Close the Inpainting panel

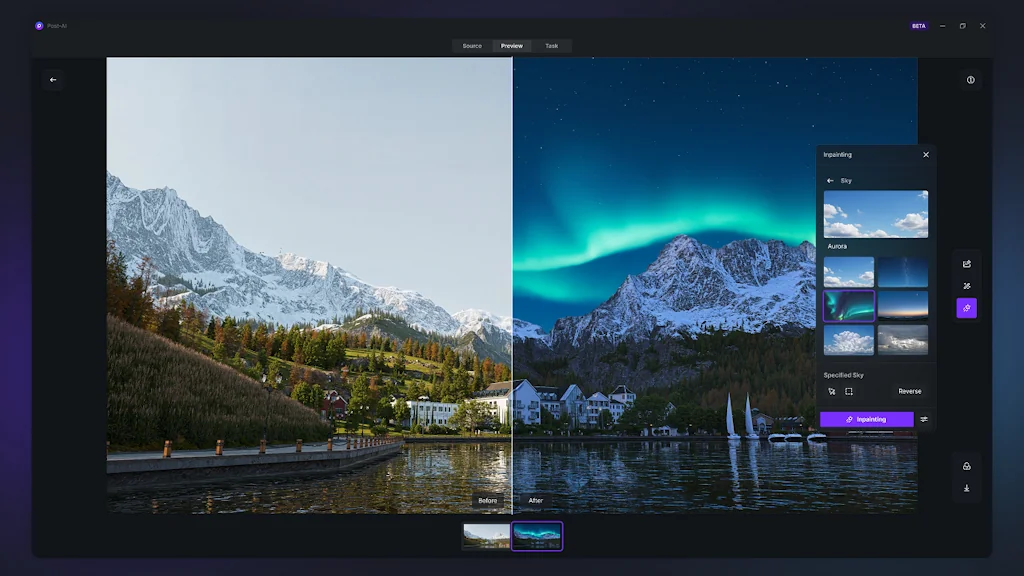925,155
